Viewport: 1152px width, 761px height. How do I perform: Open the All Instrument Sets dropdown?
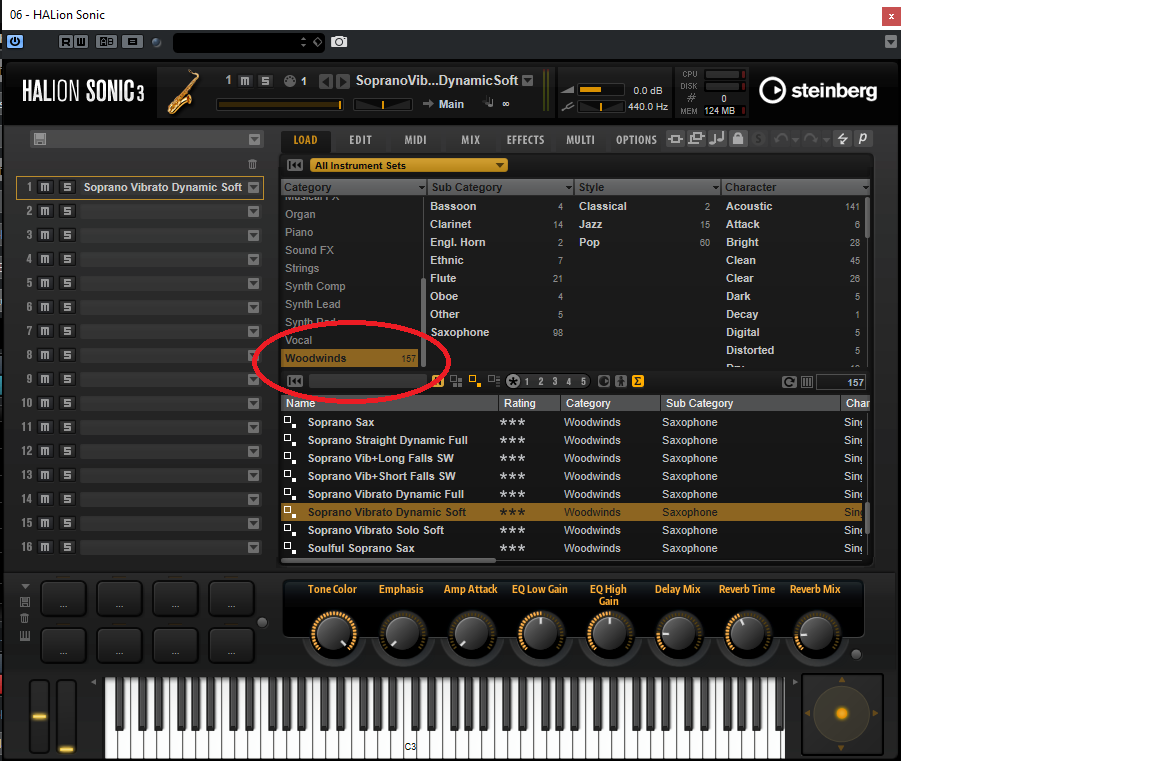pos(408,165)
